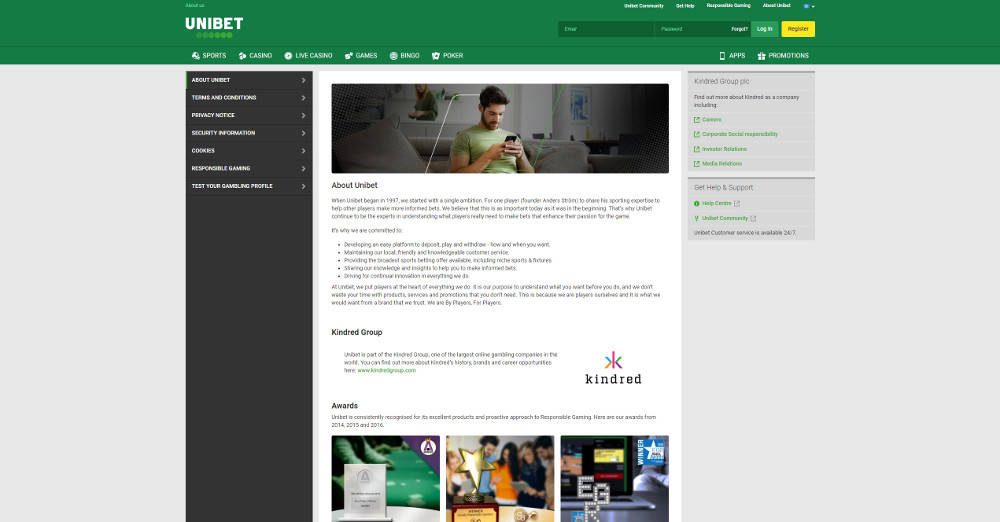
Task: Click the Unibet Community icon in sidebar
Action: pyautogui.click(x=696, y=218)
